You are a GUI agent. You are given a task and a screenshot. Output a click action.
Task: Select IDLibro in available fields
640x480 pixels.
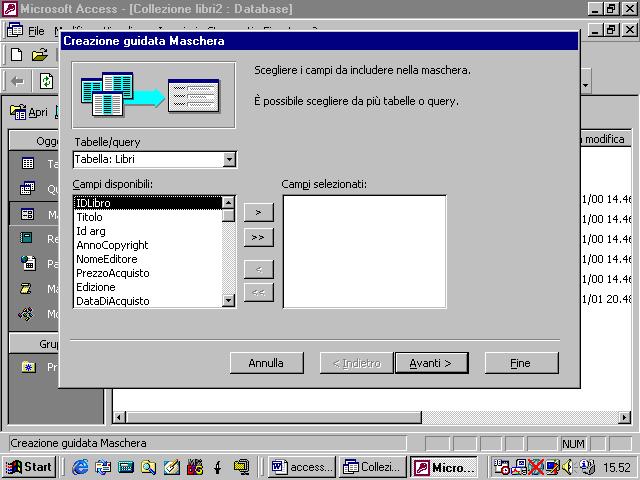pos(148,203)
